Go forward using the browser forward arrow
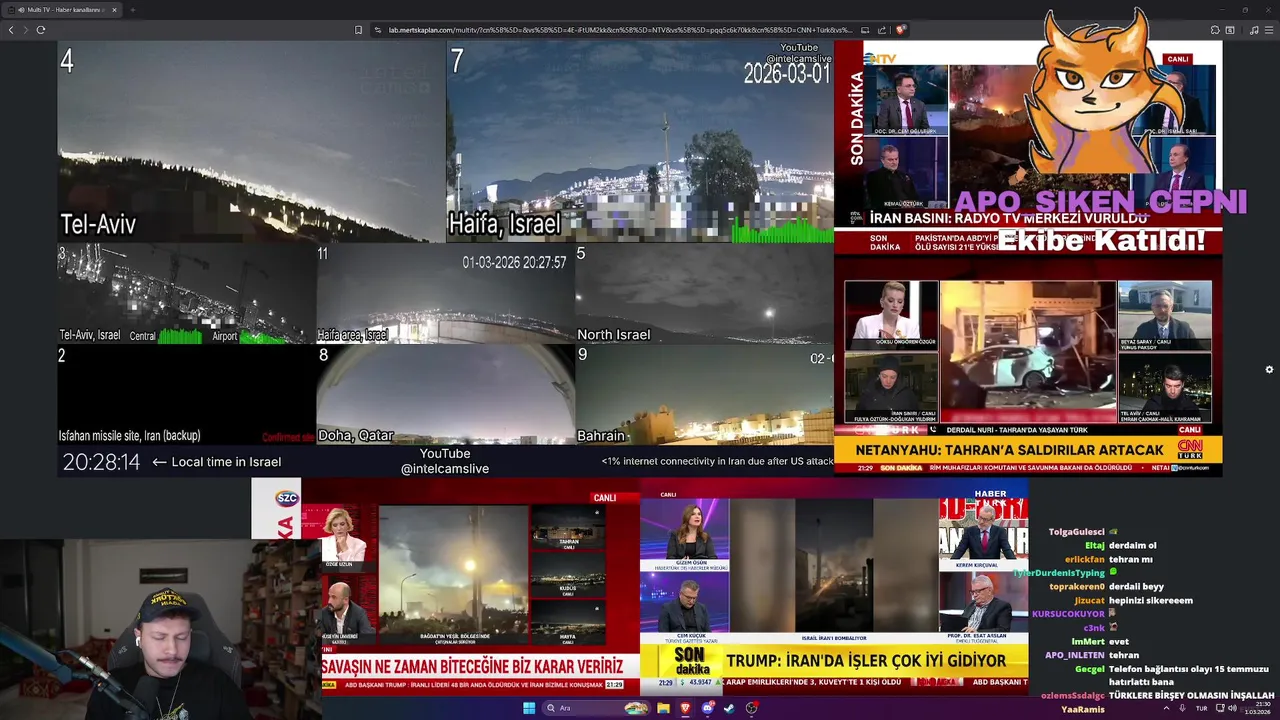The image size is (1280, 720). point(25,30)
